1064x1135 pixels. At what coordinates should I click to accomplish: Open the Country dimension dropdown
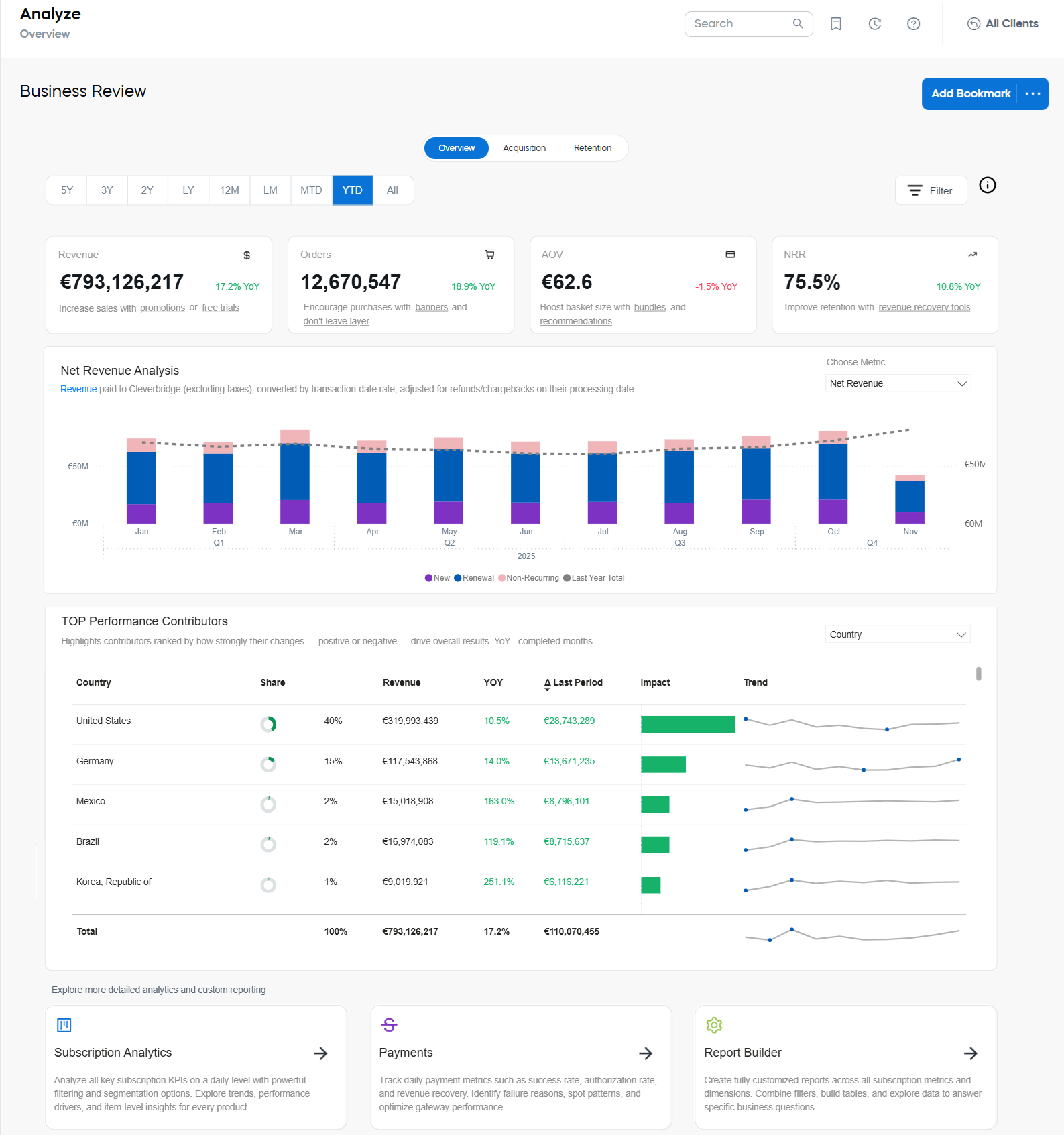tap(898, 634)
